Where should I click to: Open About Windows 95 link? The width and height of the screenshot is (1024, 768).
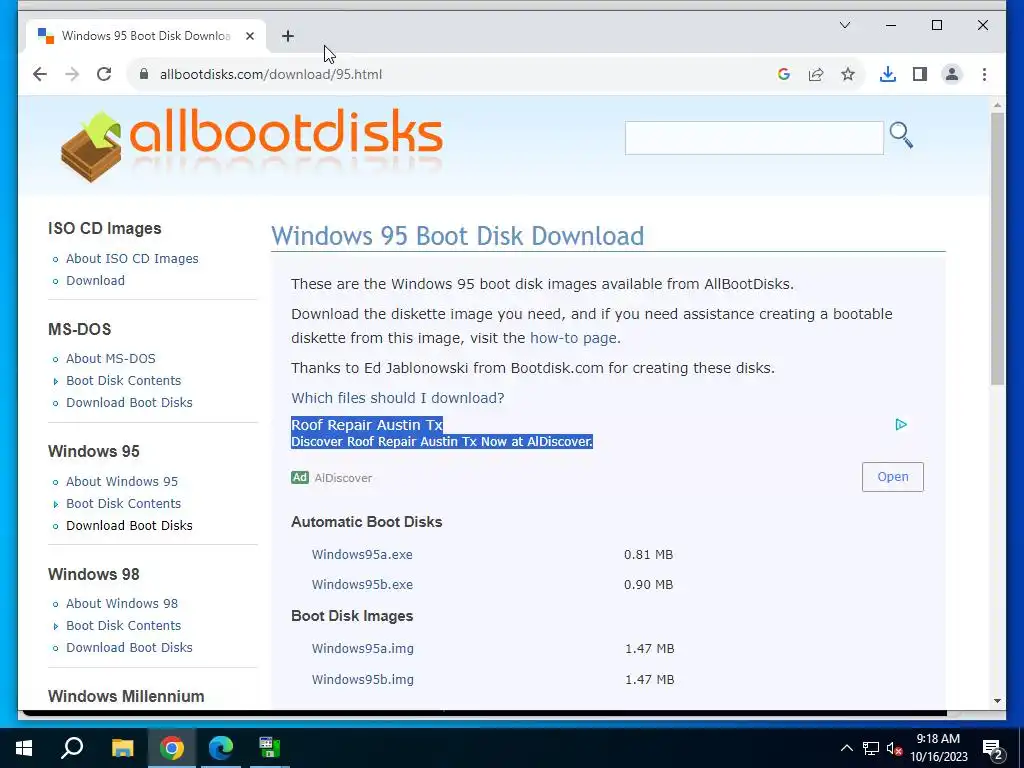(x=122, y=481)
